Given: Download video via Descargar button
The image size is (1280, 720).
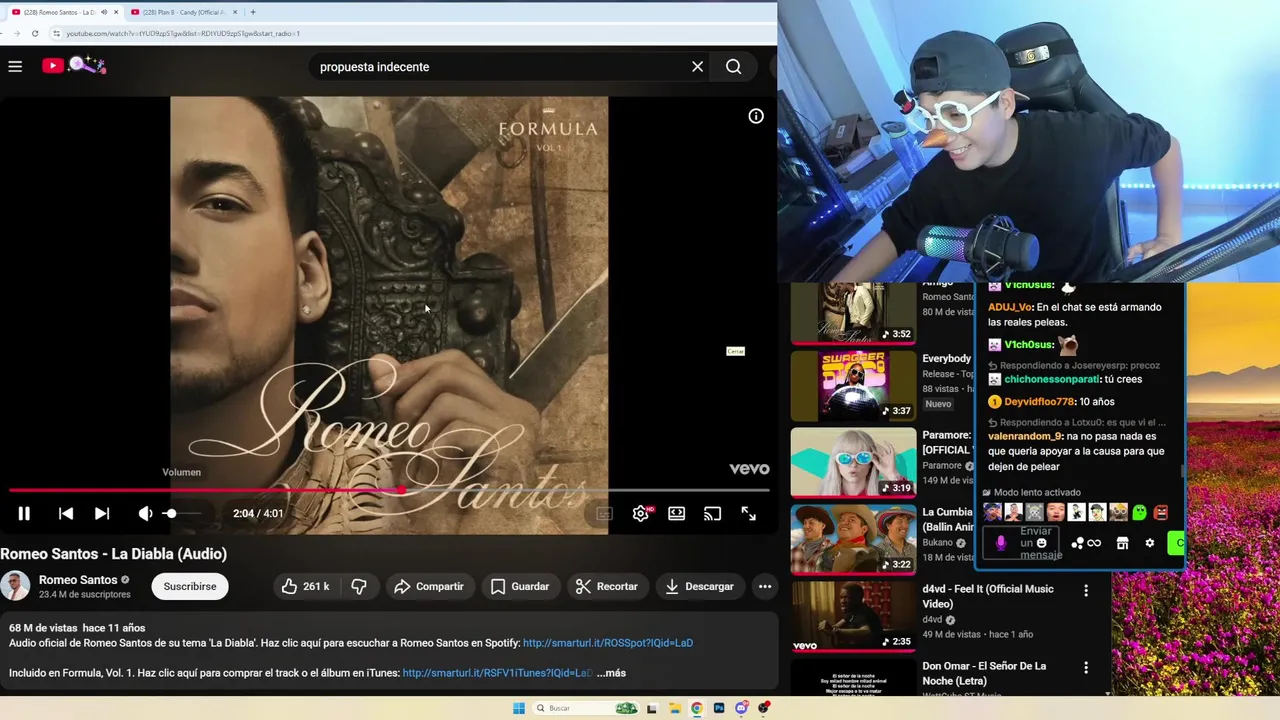Looking at the screenshot, I should (x=699, y=586).
